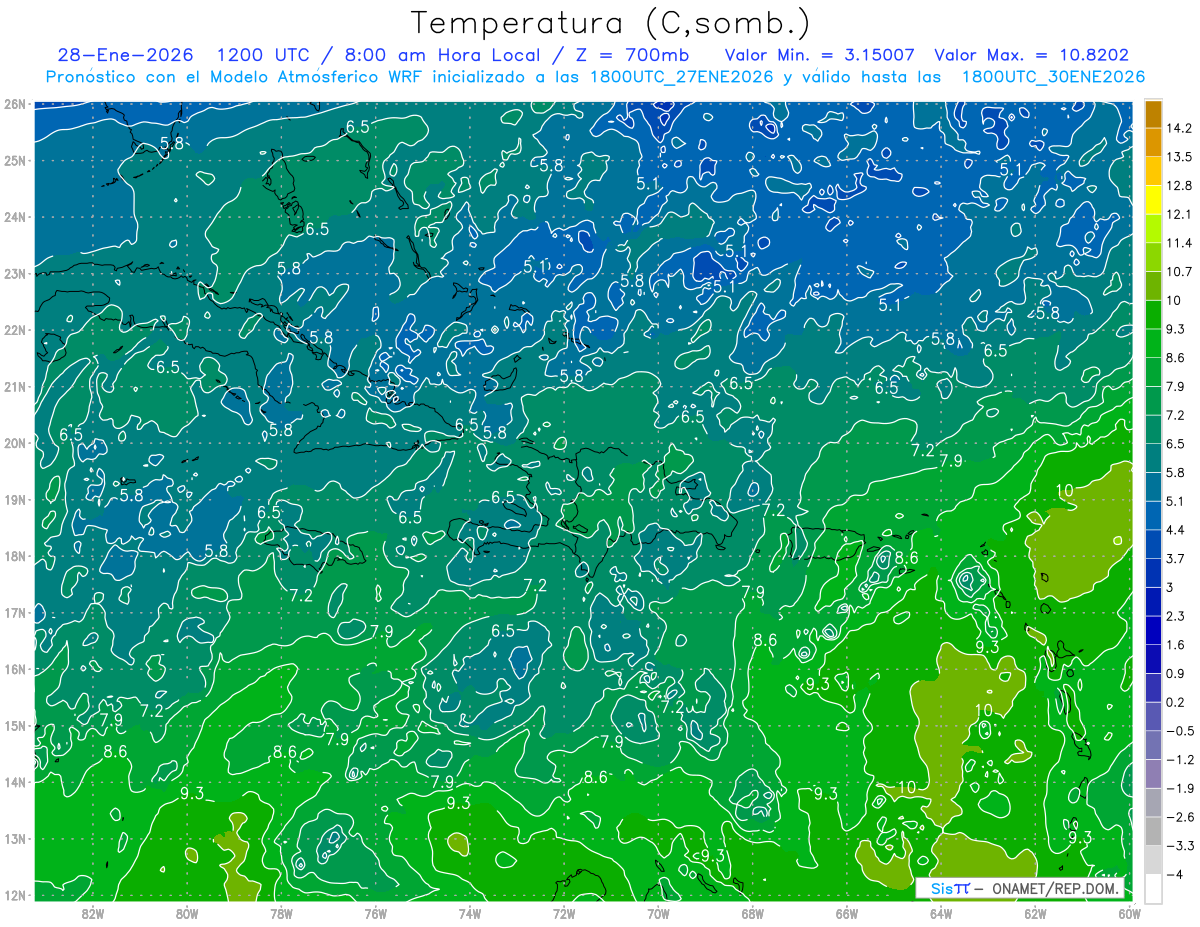This screenshot has height=927, width=1200.
Task: Click the colorbar tick label '-0.5'
Action: (x=1180, y=731)
